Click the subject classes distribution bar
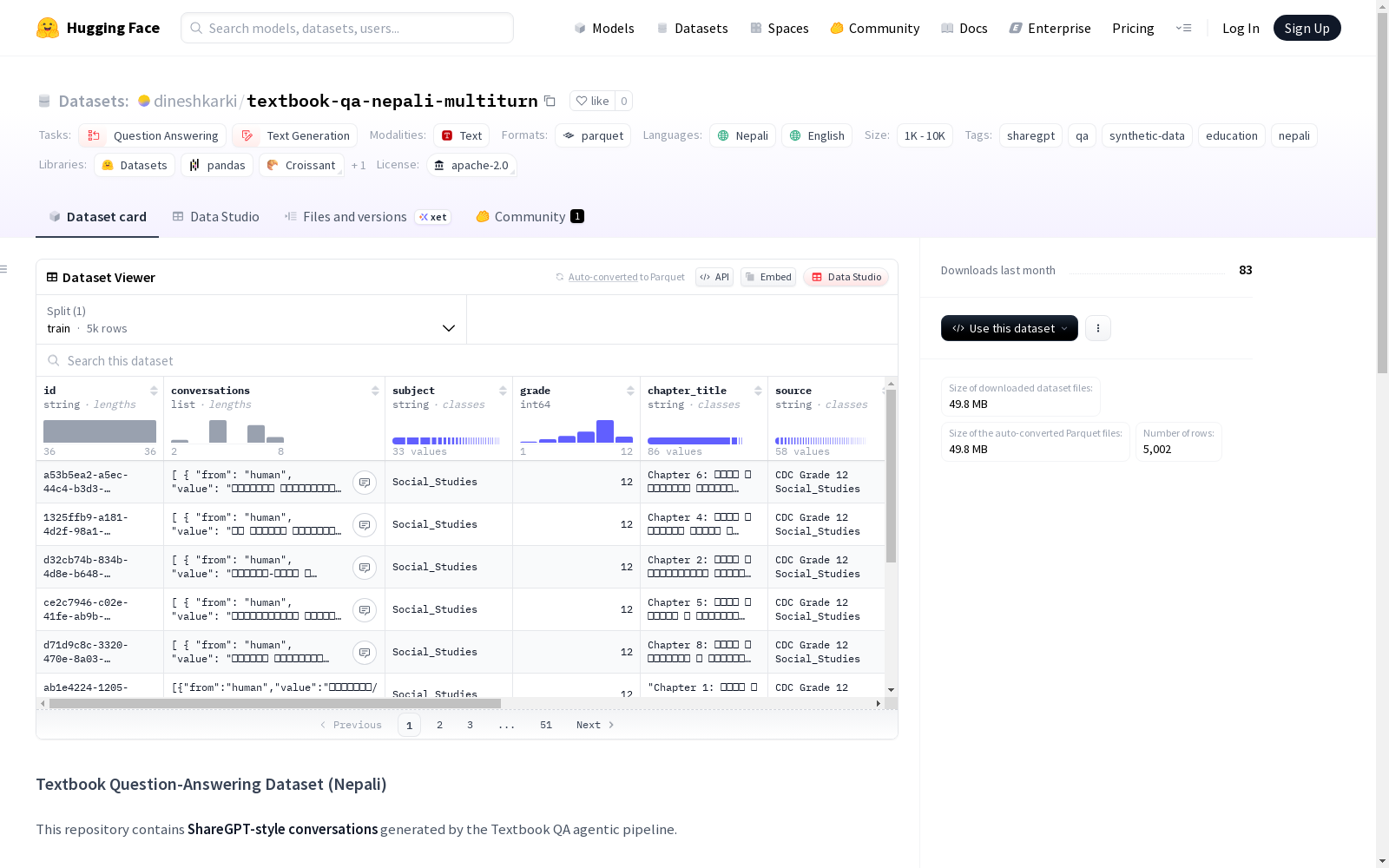Viewport: 1389px width, 868px height. tap(446, 441)
